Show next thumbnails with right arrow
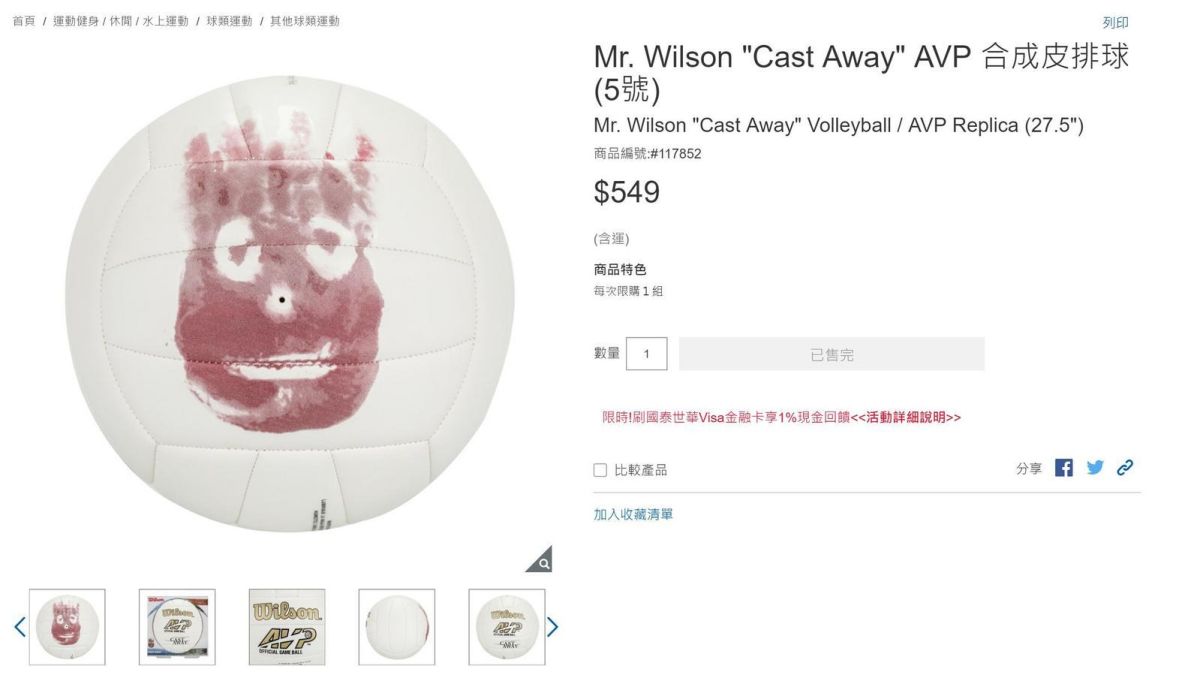Image resolution: width=1200 pixels, height=681 pixels. pos(552,627)
